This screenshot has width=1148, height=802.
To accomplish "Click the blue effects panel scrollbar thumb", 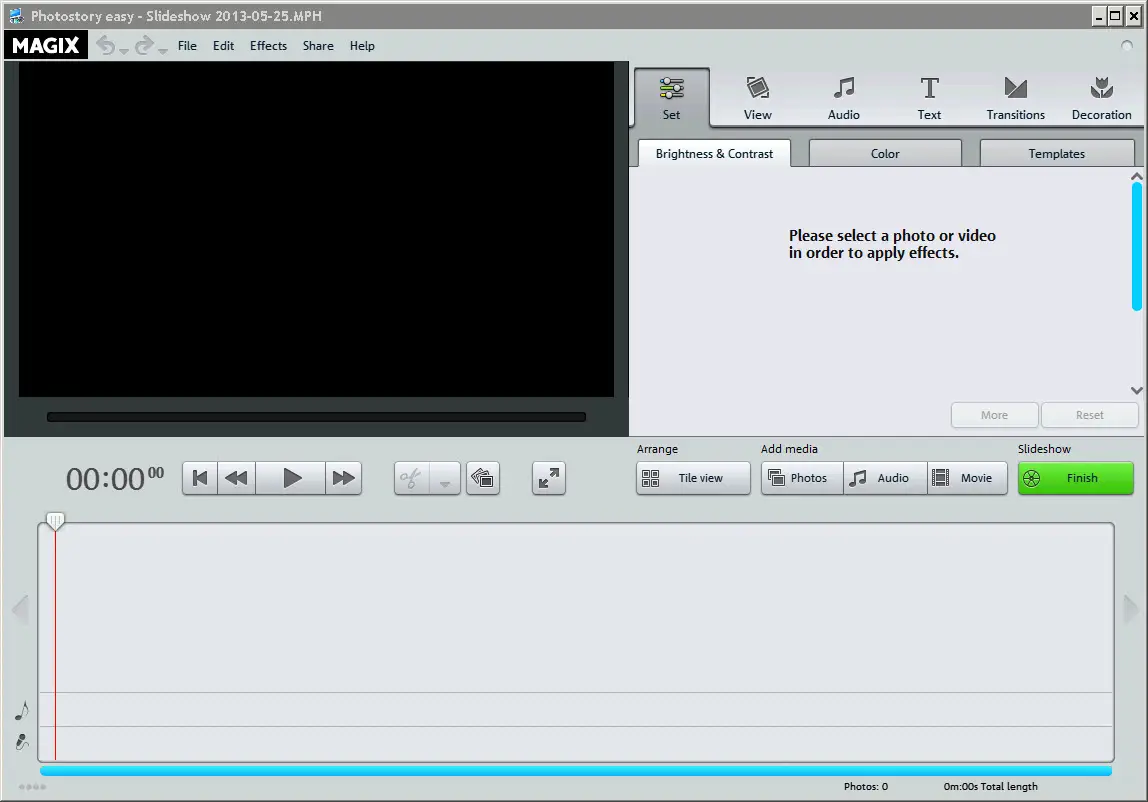I will click(1136, 247).
